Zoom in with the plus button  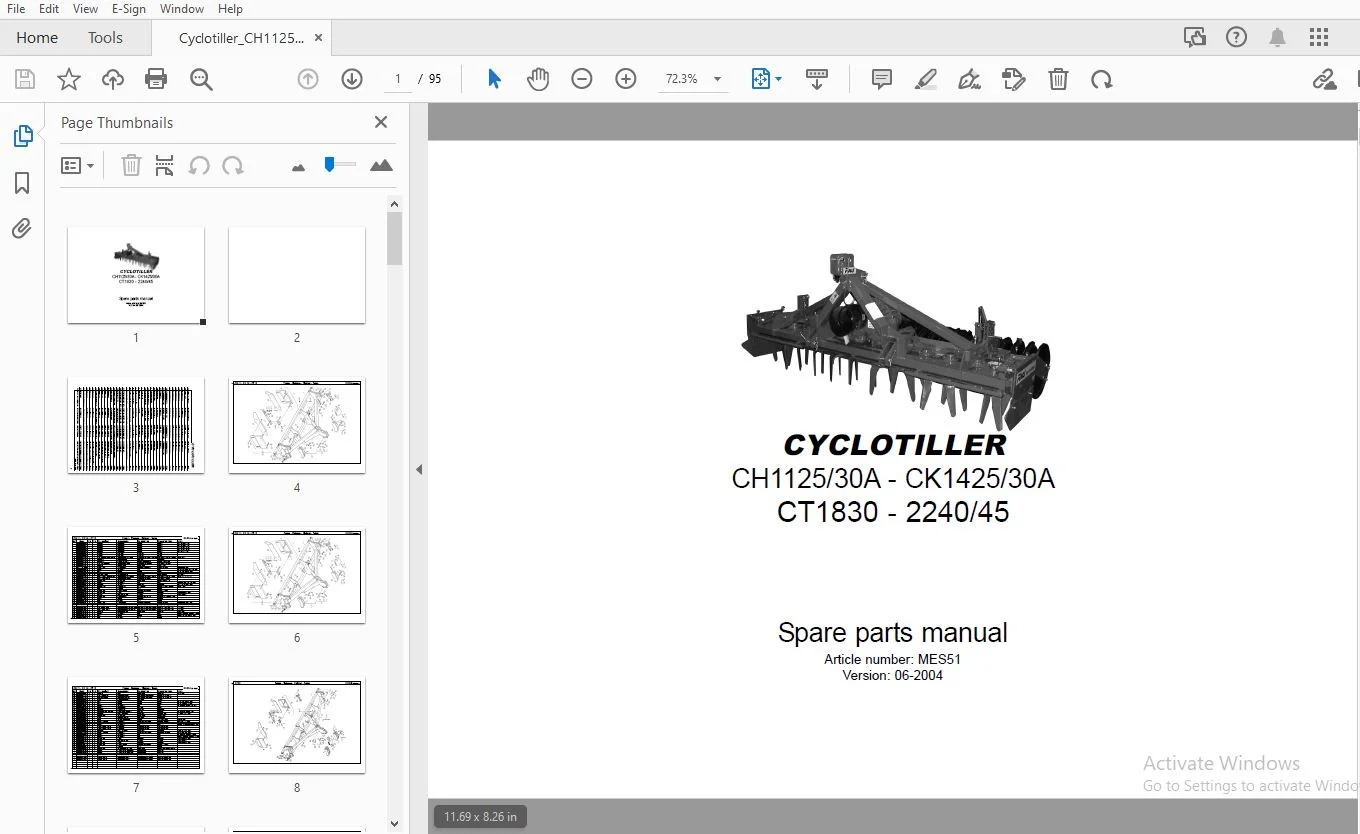[x=626, y=79]
